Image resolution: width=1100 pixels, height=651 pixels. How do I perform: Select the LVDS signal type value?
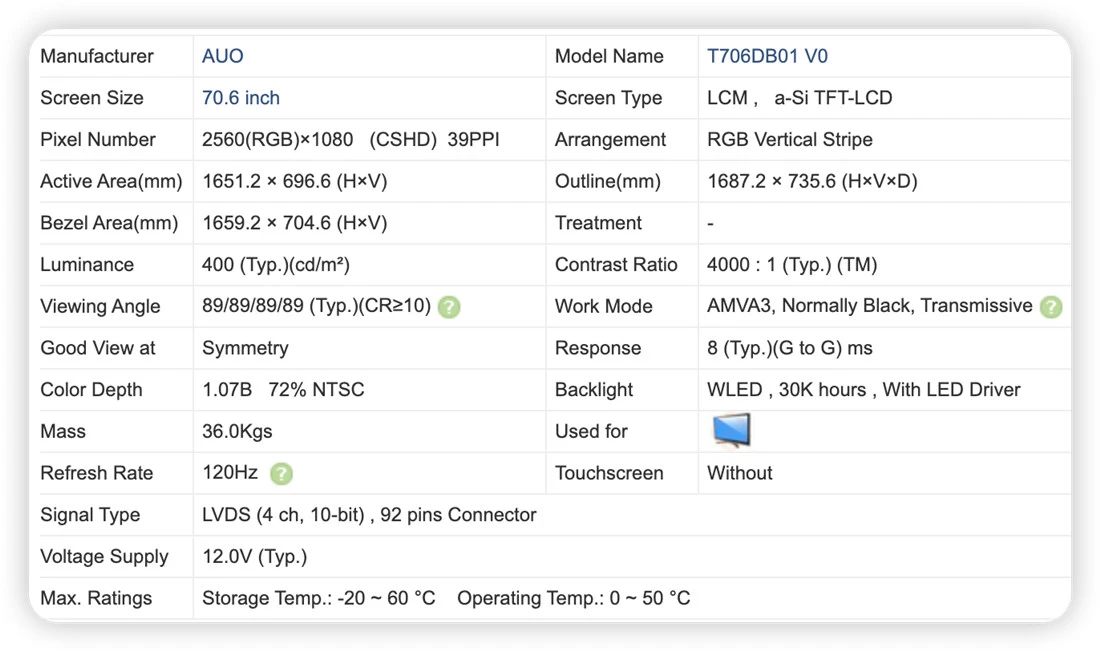369,515
